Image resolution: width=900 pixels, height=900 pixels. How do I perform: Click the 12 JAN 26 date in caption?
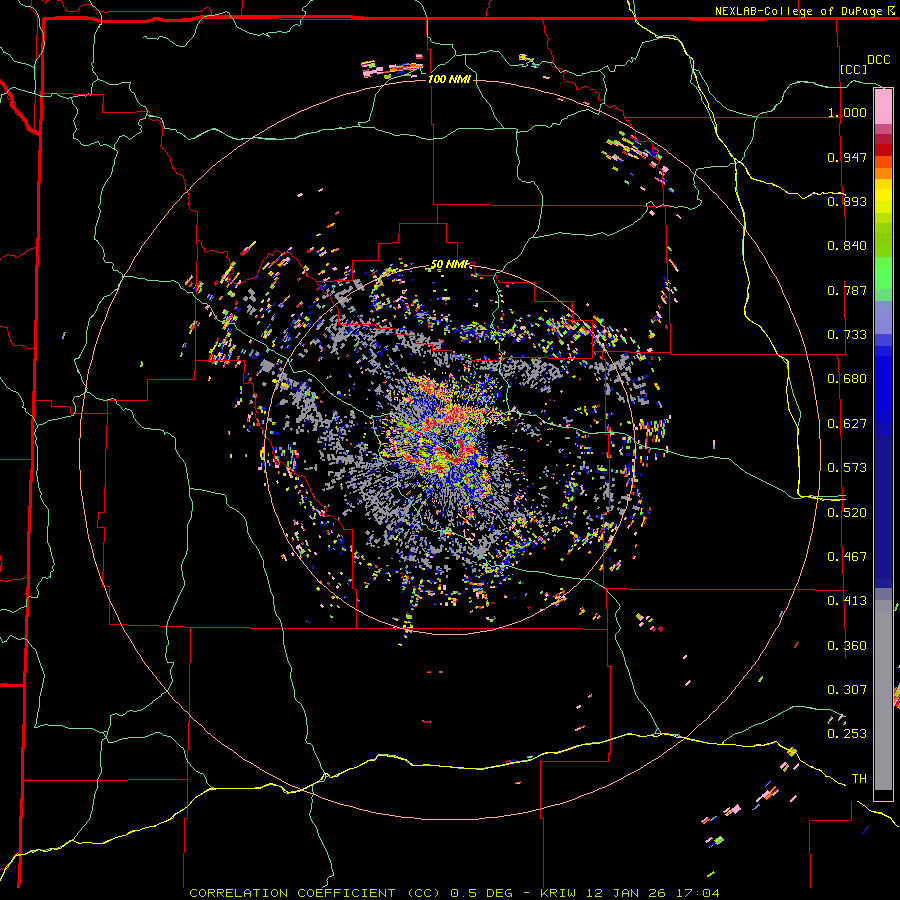627,893
